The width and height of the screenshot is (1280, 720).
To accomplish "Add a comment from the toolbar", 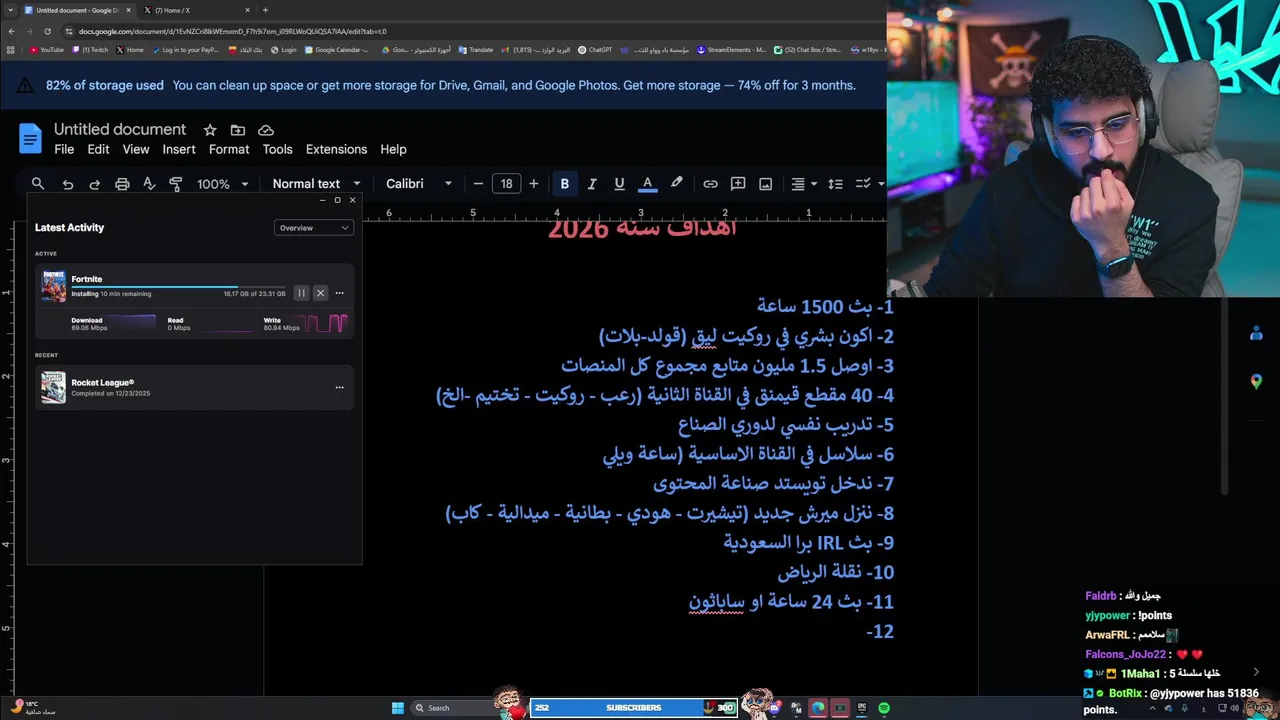I will tap(738, 184).
